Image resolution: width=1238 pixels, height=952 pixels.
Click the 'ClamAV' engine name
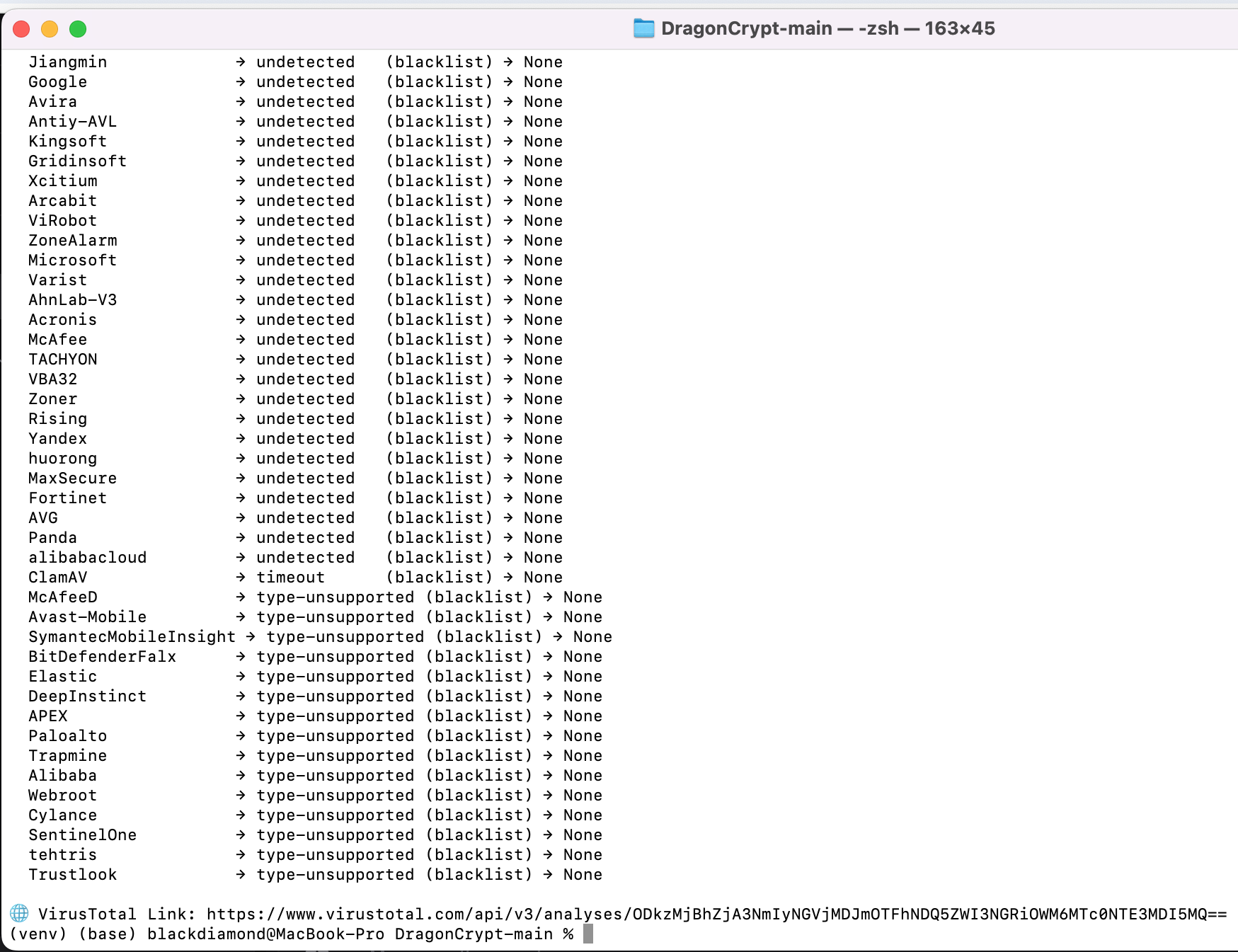[x=58, y=578]
